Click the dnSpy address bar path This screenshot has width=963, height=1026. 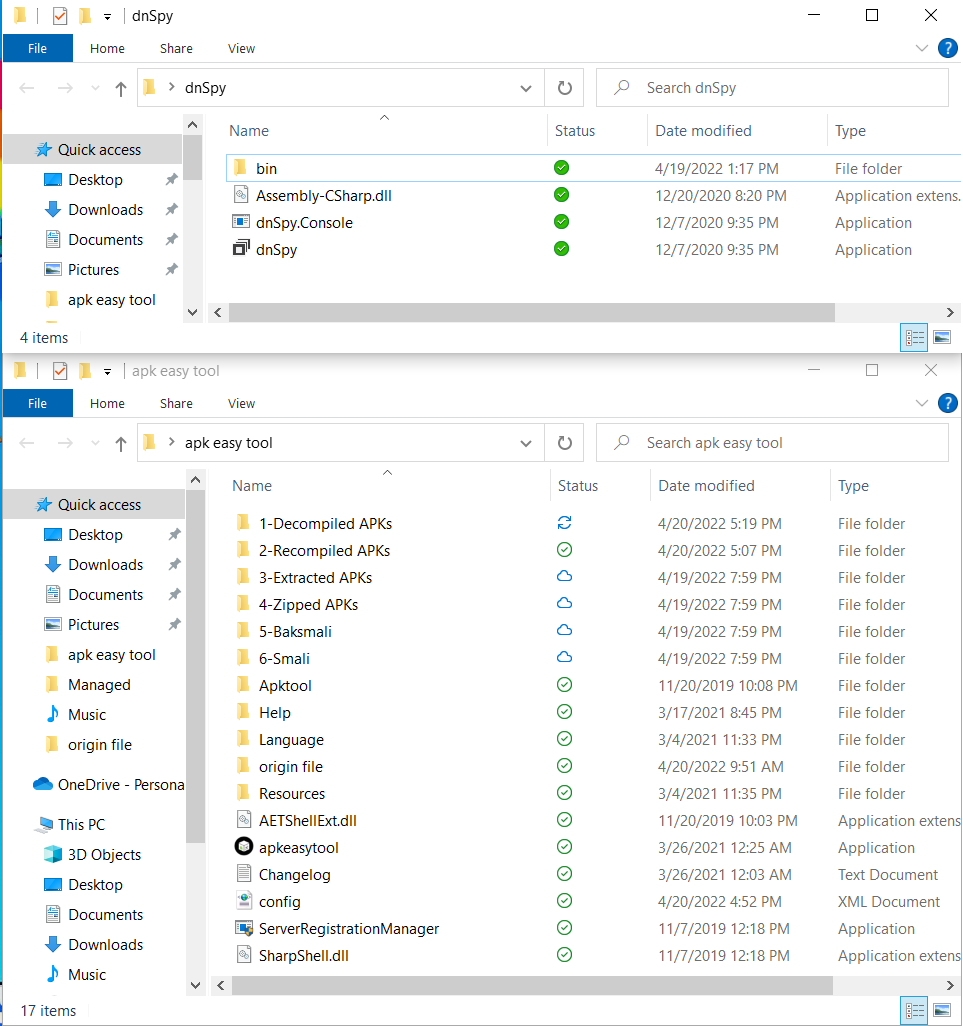click(205, 88)
